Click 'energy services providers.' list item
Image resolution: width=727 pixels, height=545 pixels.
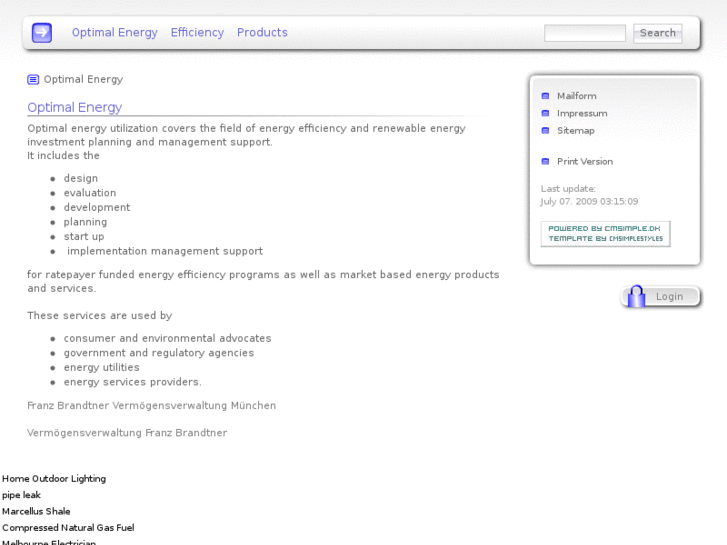[133, 382]
